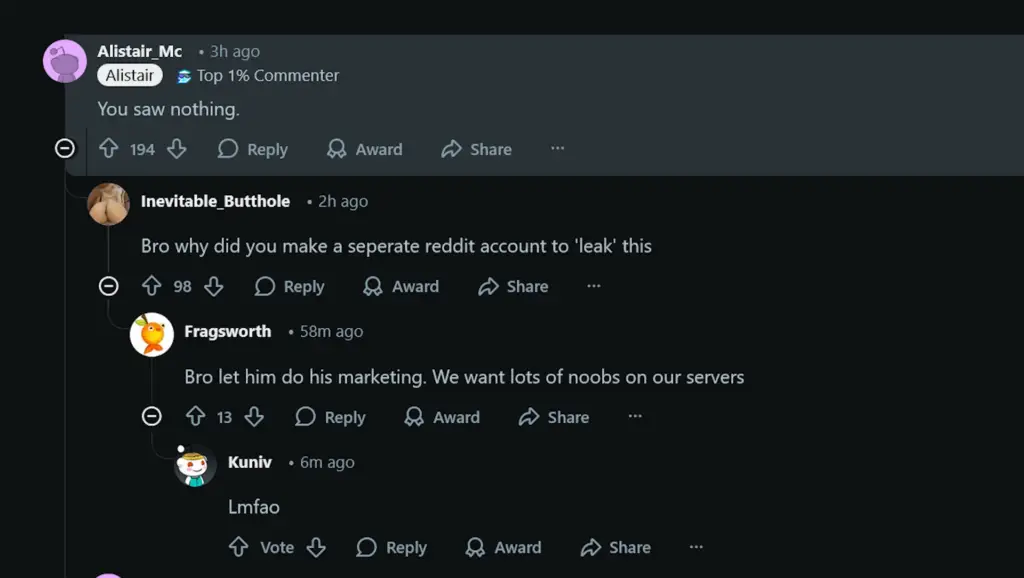Open the overflow menu on Alistair_Mc's comment
Screen dimensions: 1024x578
(x=556, y=148)
